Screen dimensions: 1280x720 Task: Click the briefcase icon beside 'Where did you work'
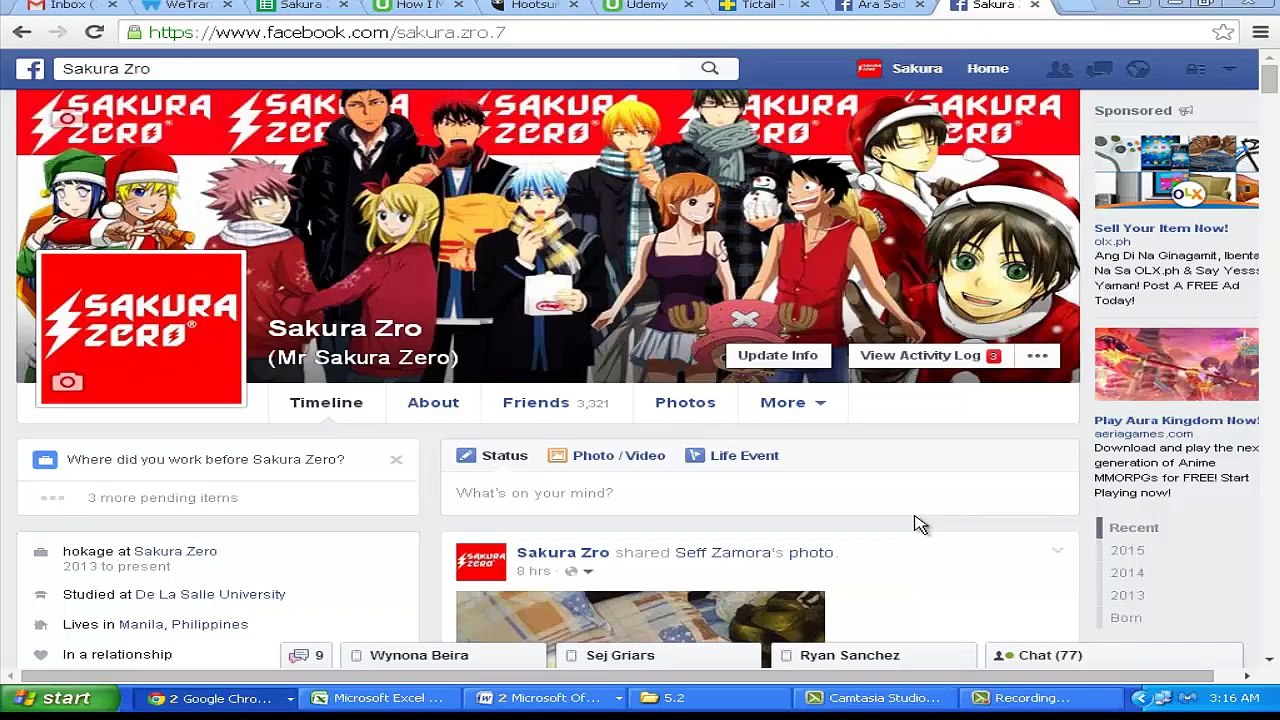click(x=44, y=459)
